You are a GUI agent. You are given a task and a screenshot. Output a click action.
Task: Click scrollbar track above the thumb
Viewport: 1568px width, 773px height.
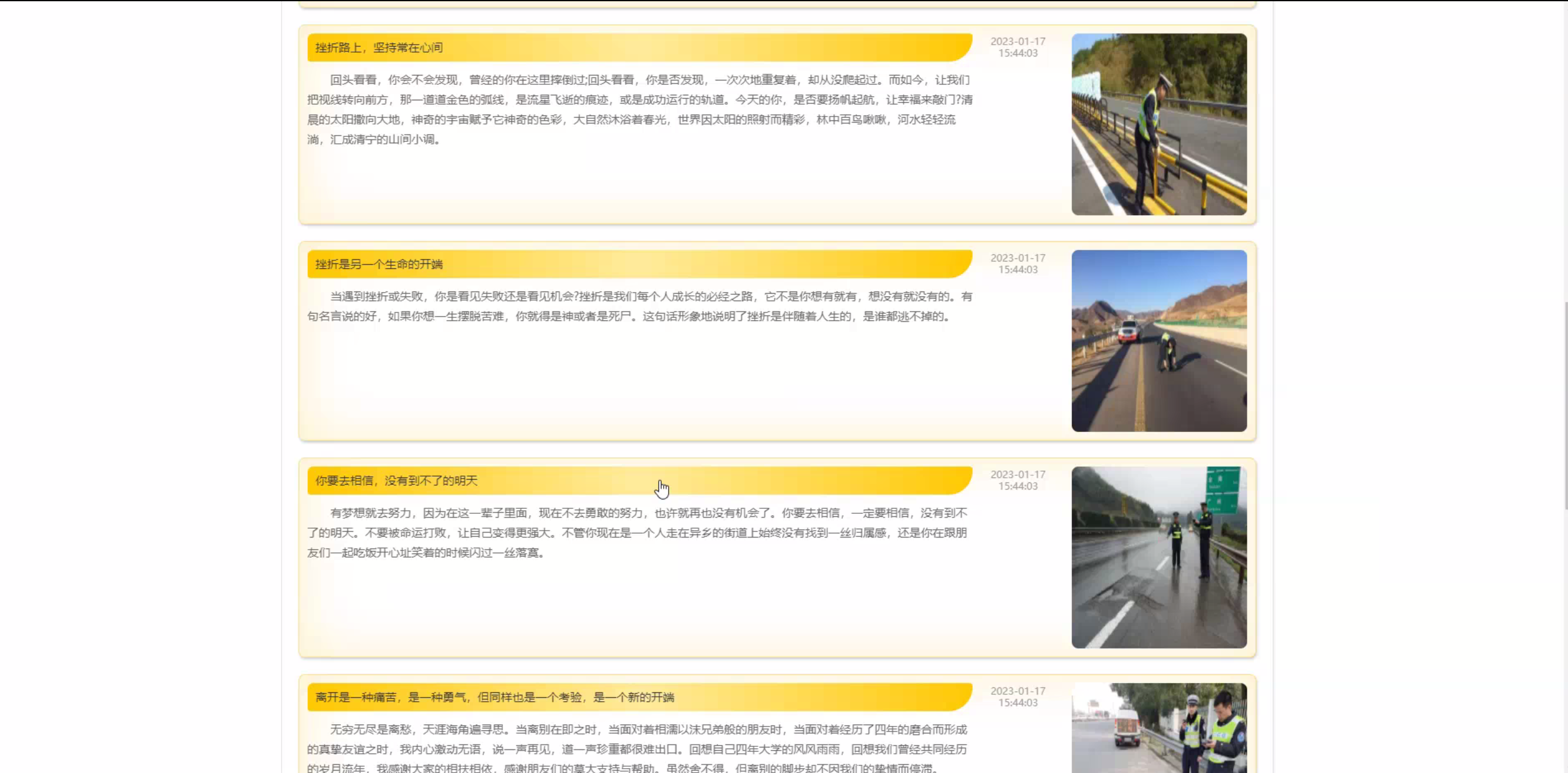pos(1566,155)
